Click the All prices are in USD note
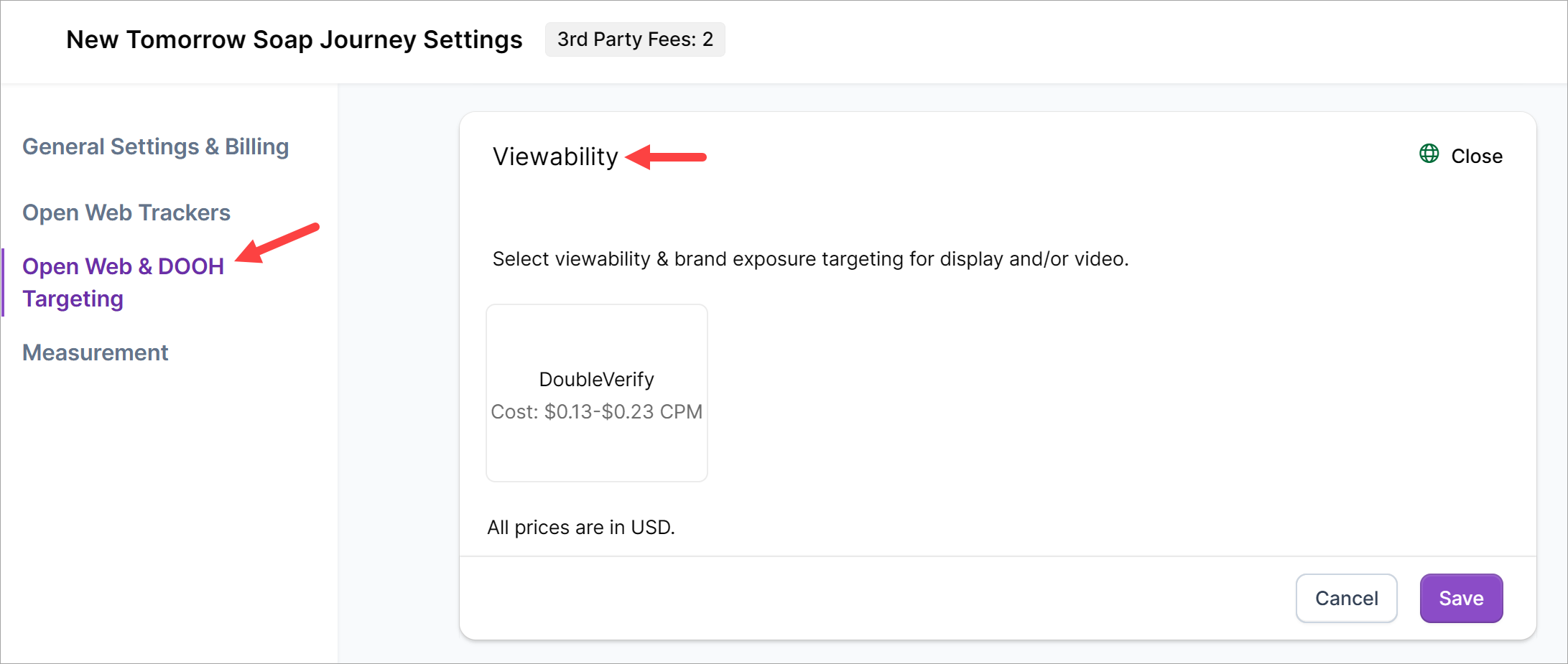Viewport: 1568px width, 664px height. pyautogui.click(x=581, y=528)
